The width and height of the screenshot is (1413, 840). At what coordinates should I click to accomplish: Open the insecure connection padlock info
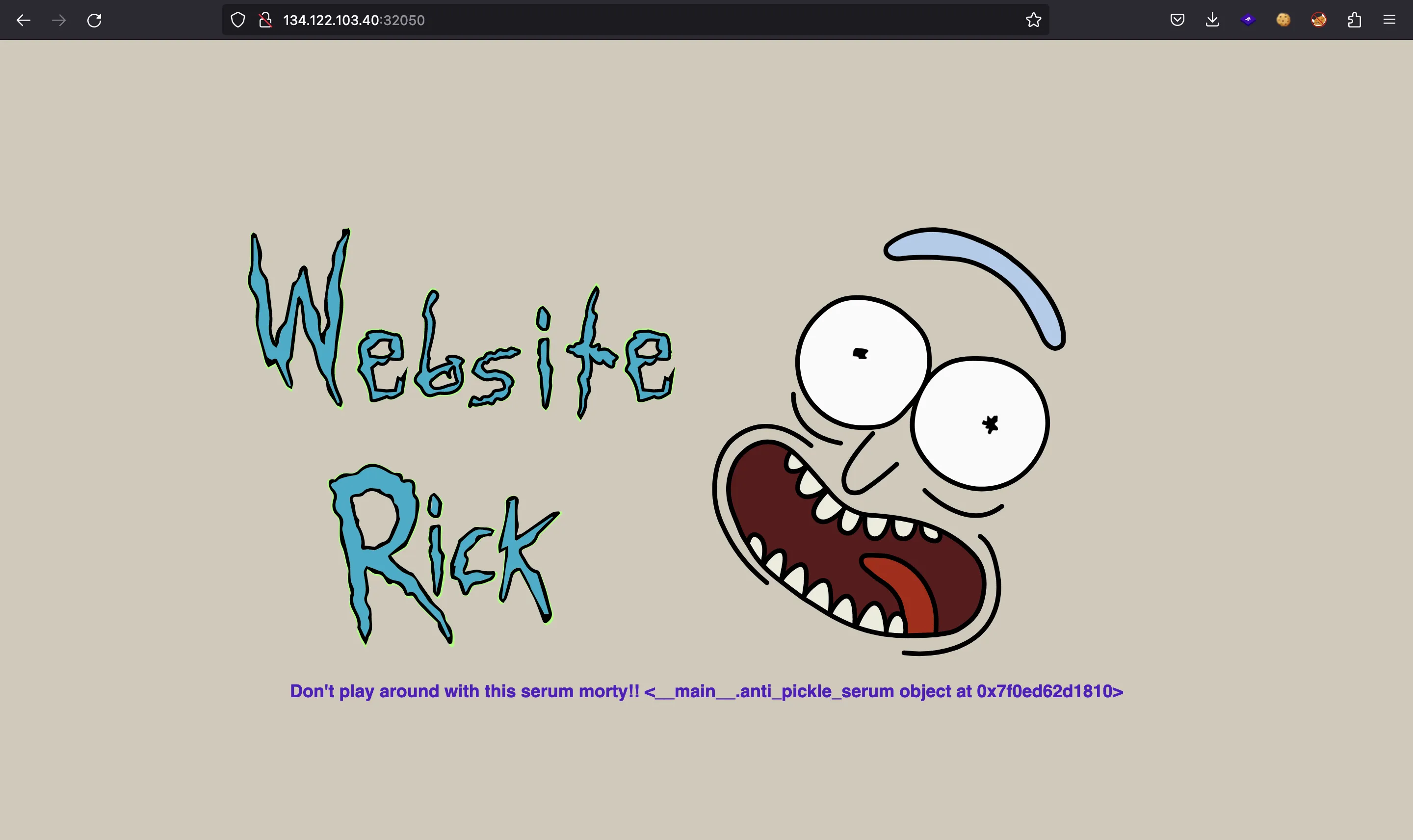coord(265,21)
